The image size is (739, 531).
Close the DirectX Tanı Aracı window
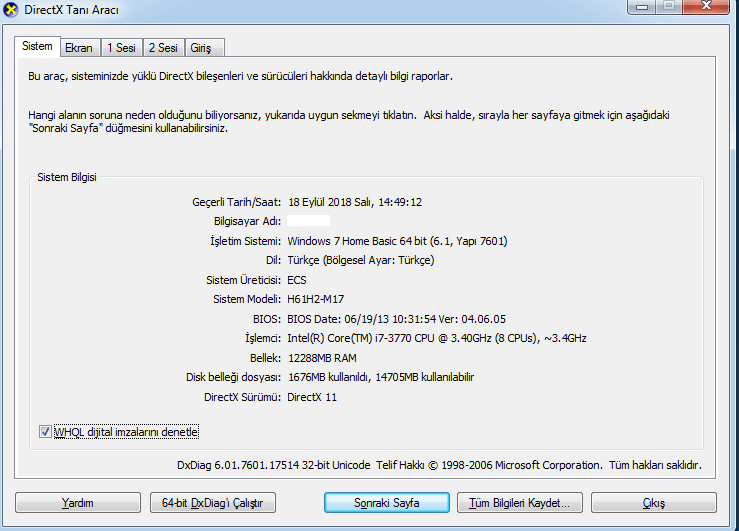click(706, 6)
